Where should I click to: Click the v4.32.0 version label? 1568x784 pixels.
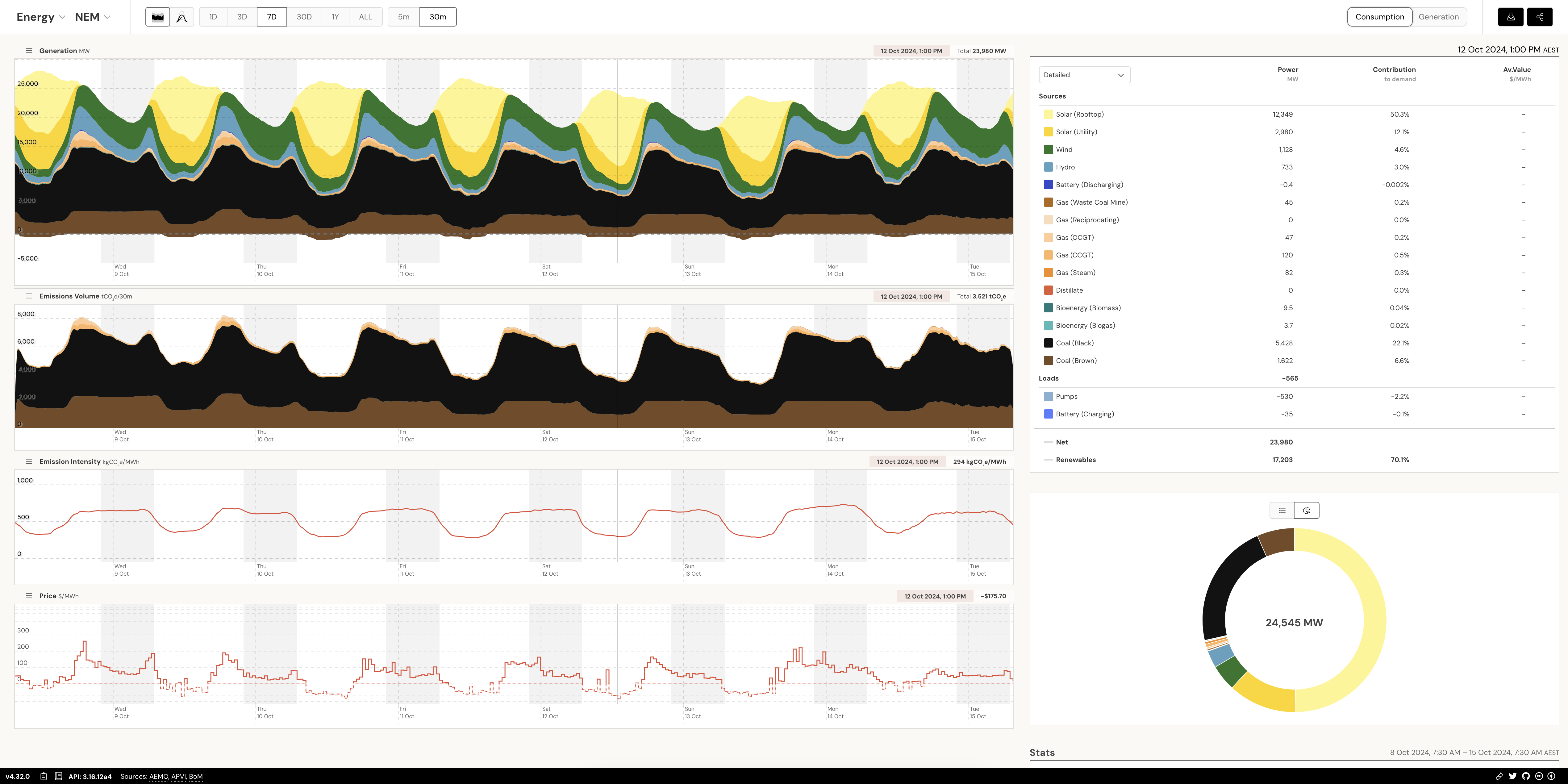click(18, 777)
